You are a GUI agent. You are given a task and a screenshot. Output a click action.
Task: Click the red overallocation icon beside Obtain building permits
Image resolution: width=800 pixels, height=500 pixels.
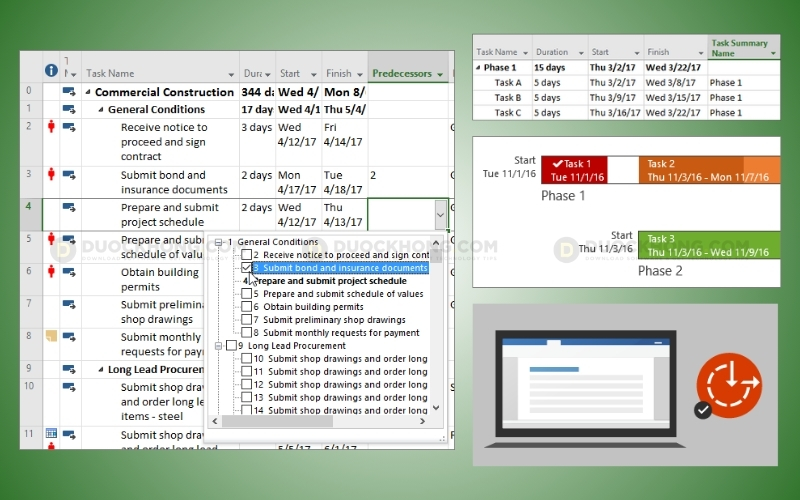(51, 271)
